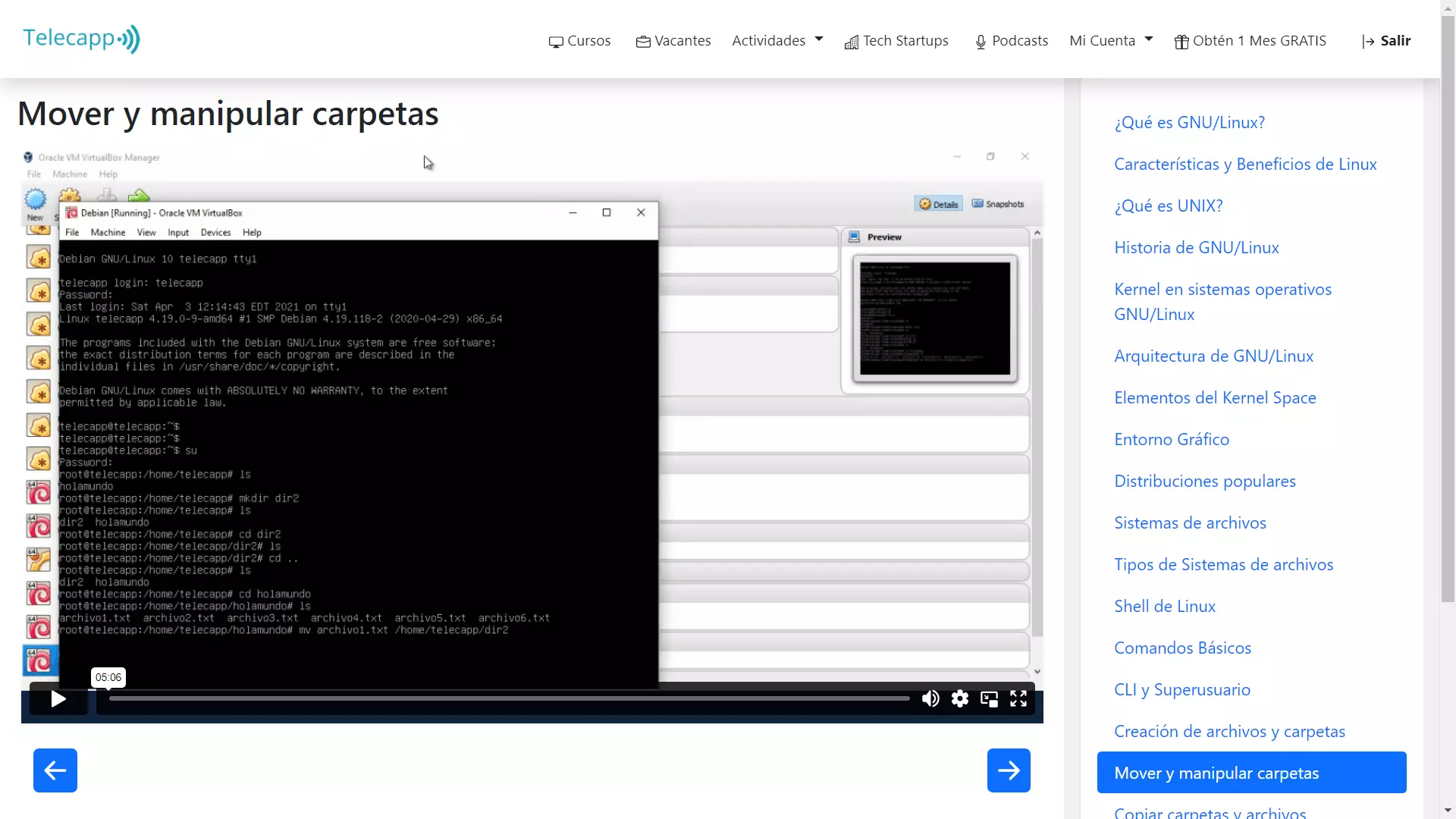Open lesson Distribuciones populares
This screenshot has height=819, width=1456.
pos(1204,481)
